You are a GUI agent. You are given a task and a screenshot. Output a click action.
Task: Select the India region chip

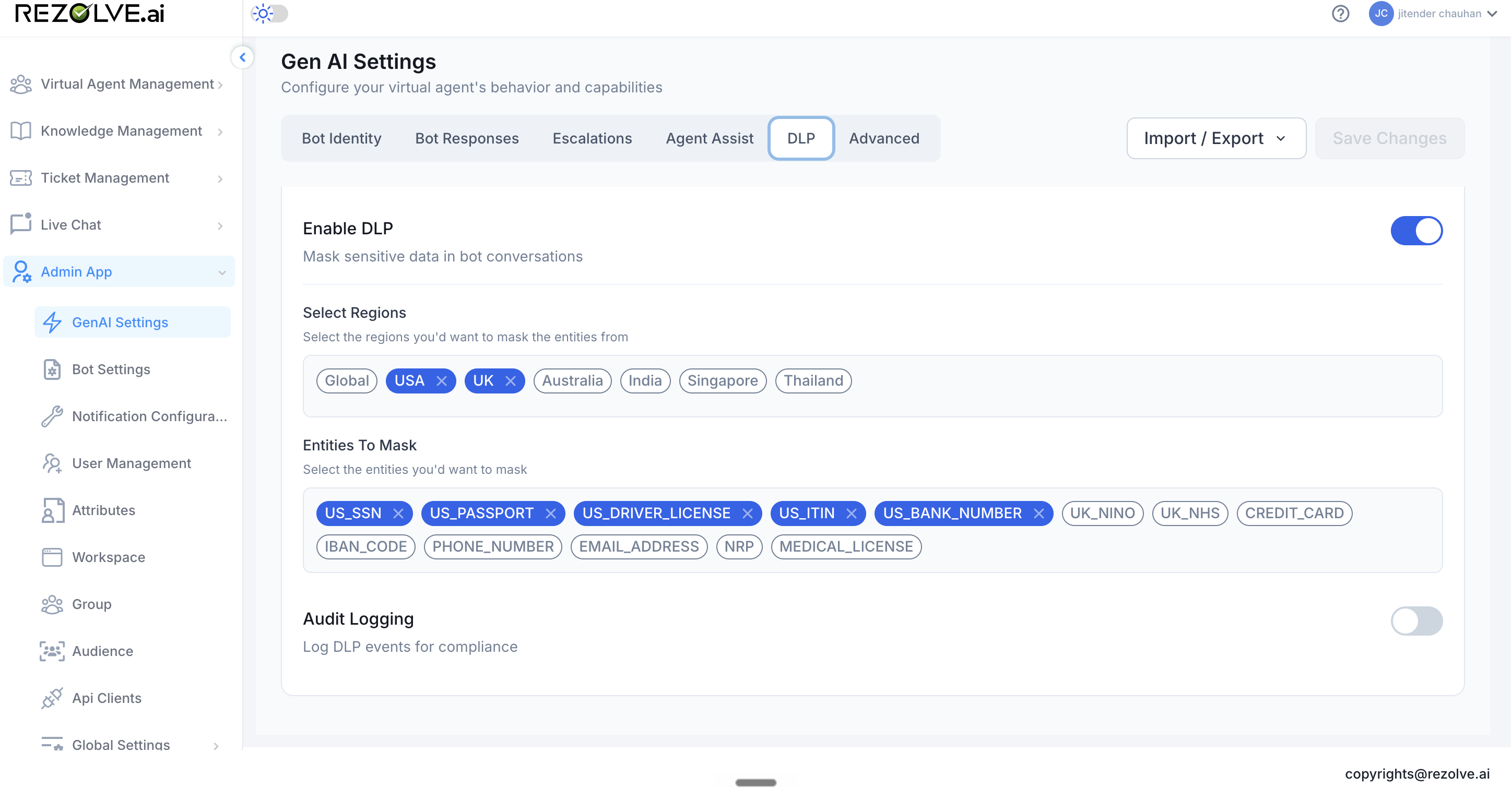click(x=645, y=381)
